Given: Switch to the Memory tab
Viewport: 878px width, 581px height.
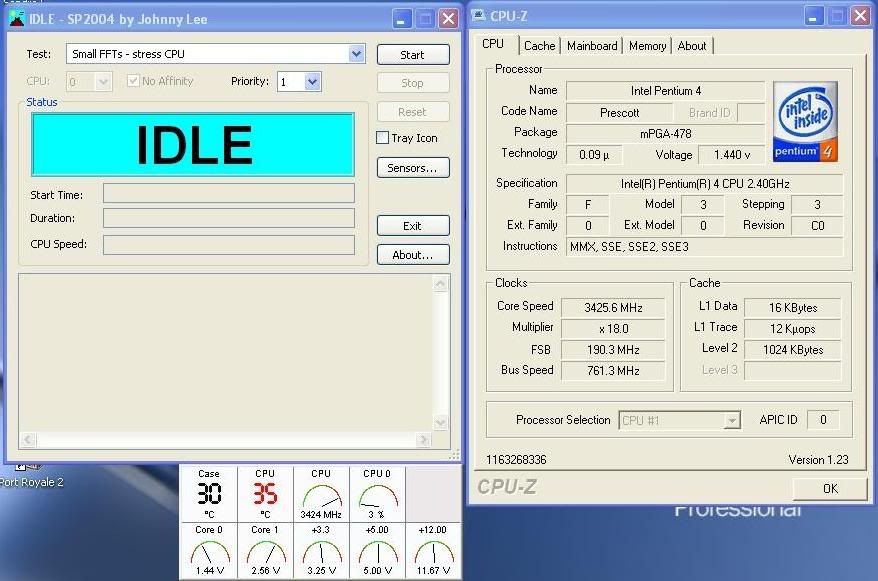Looking at the screenshot, I should 647,46.
